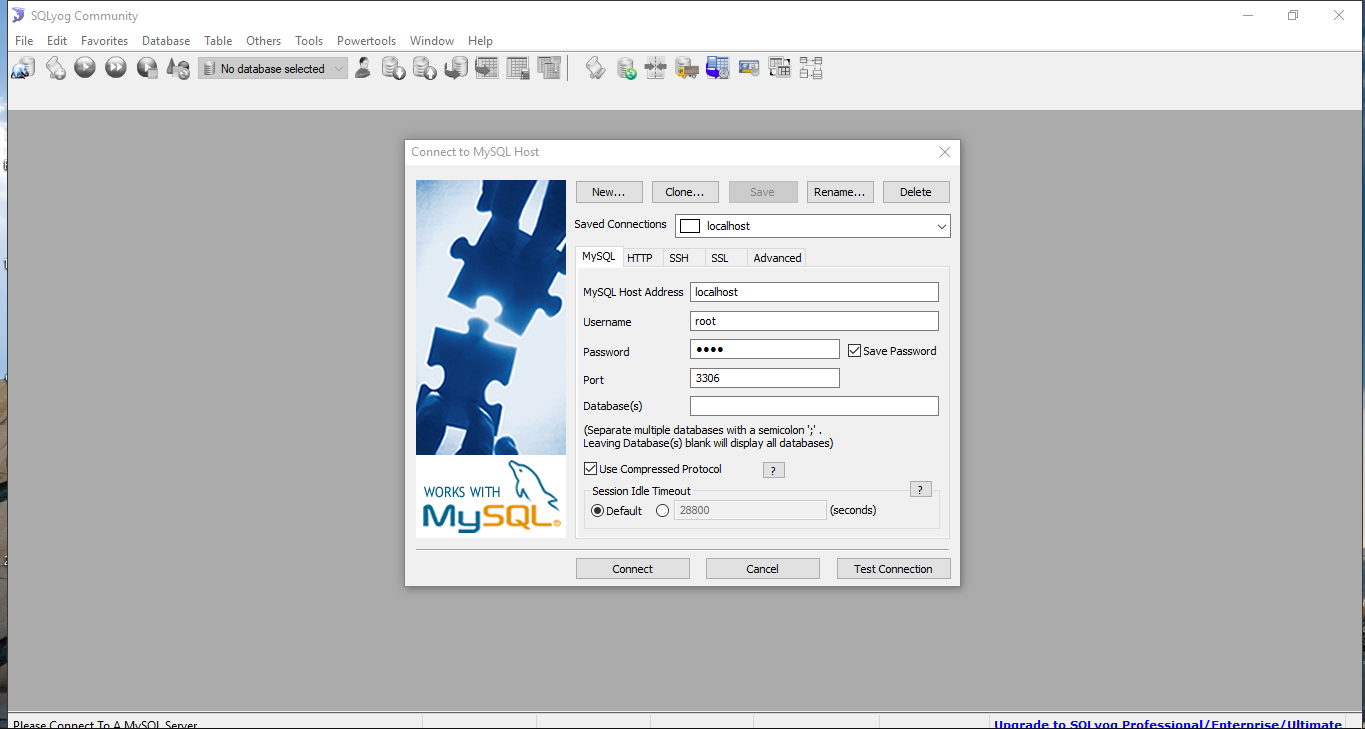Click the New Query Editor scroll-with-plus icon

55,68
